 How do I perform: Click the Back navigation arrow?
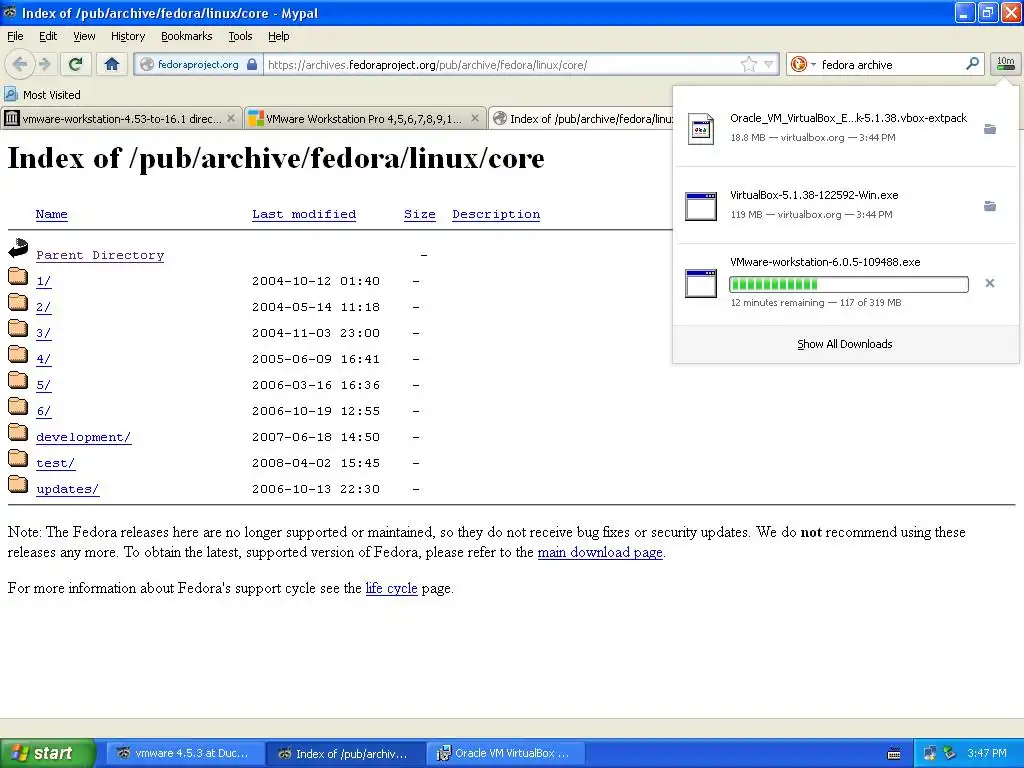(x=19, y=64)
